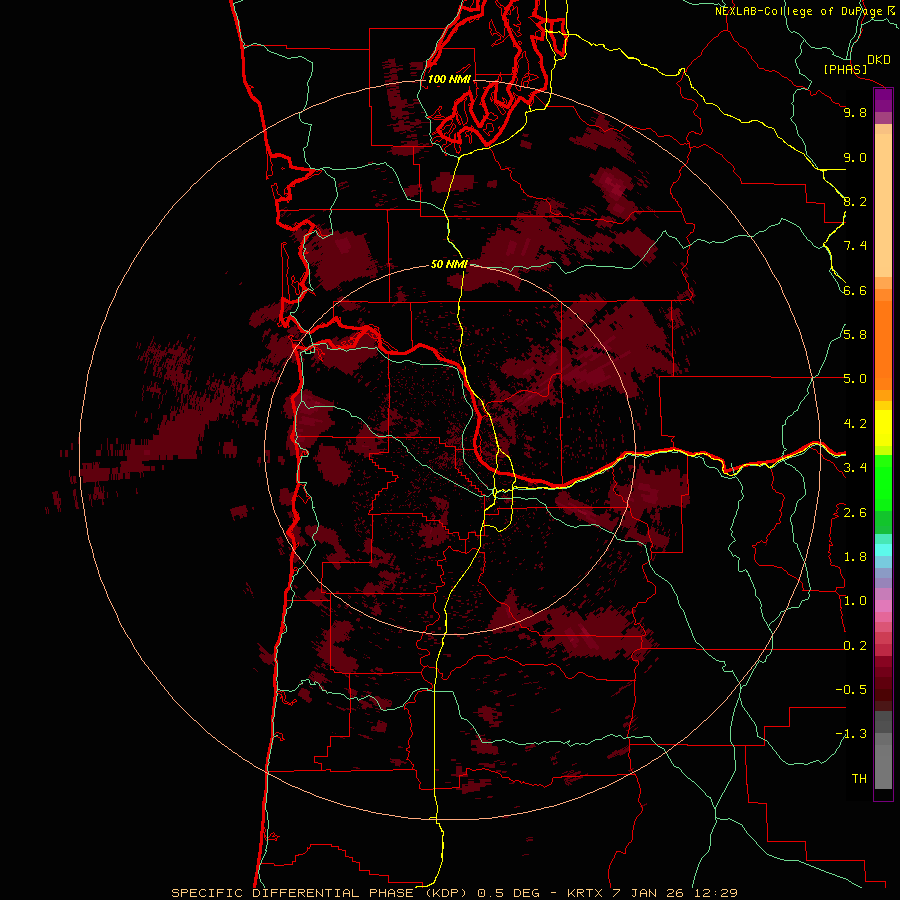Click the "[PHAS]" units label
Screen dimensions: 900x900
(845, 69)
